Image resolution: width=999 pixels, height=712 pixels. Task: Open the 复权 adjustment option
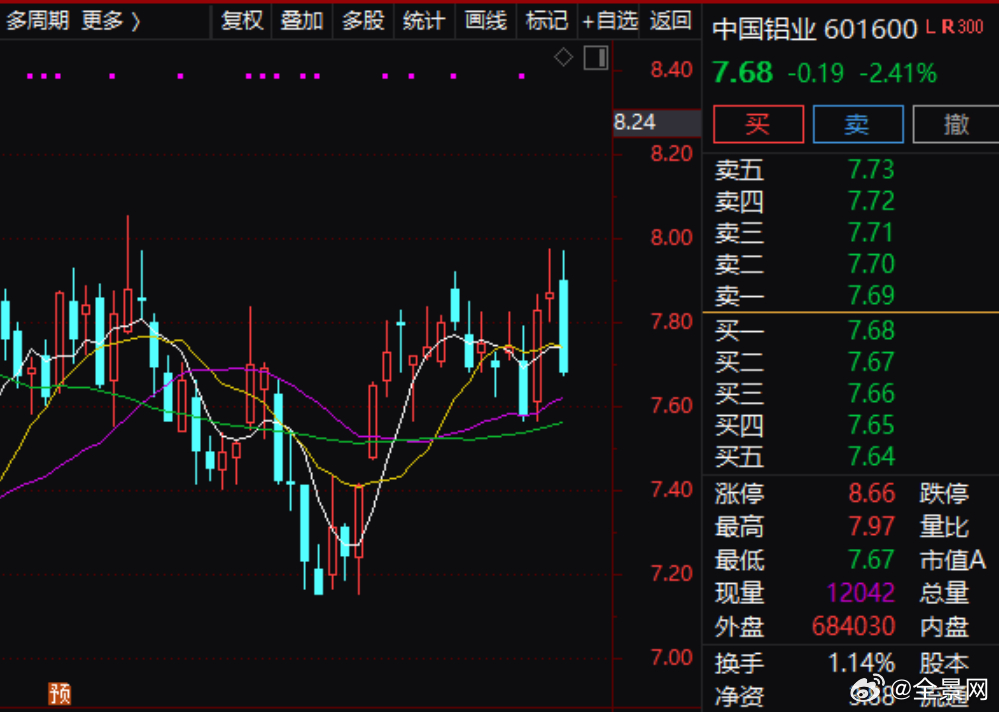coord(242,21)
